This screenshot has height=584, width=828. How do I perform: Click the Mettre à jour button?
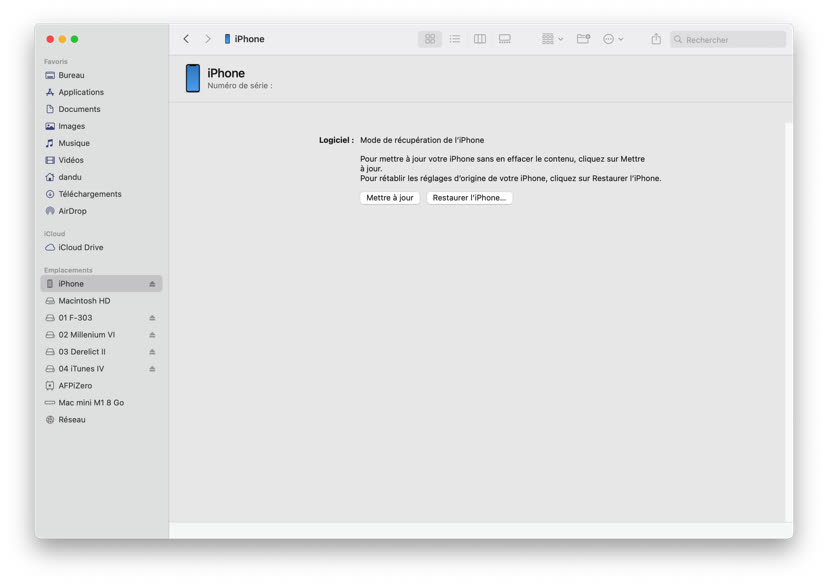[x=389, y=197]
